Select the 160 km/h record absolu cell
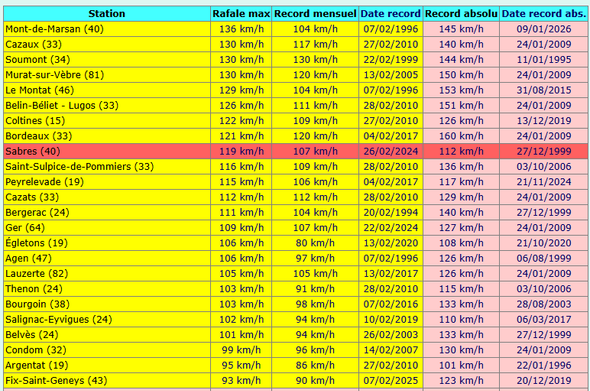 coord(461,136)
